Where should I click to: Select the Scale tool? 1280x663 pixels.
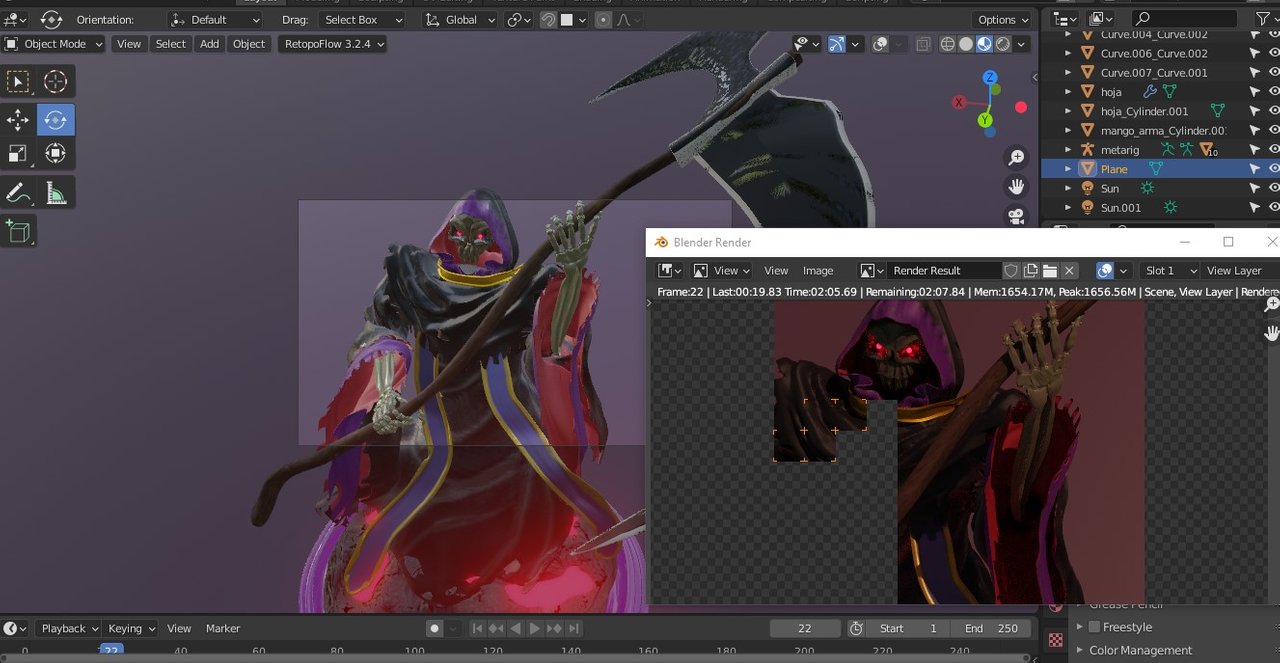click(x=18, y=153)
